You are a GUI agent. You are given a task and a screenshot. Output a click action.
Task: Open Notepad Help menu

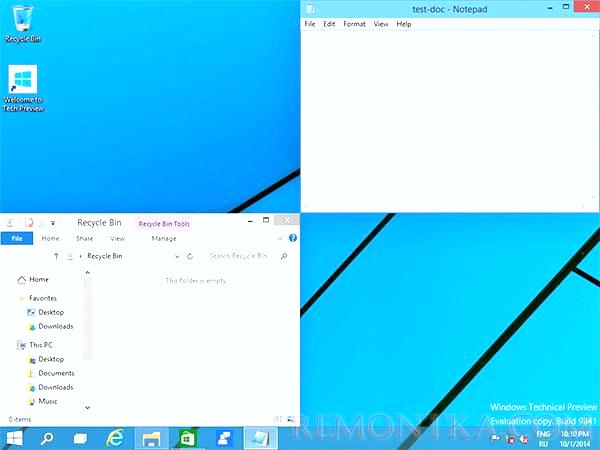(x=404, y=24)
